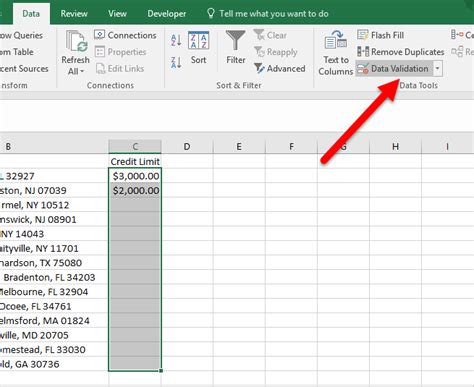Expand the Refresh All dropdown
The width and height of the screenshot is (474, 387).
[x=76, y=71]
